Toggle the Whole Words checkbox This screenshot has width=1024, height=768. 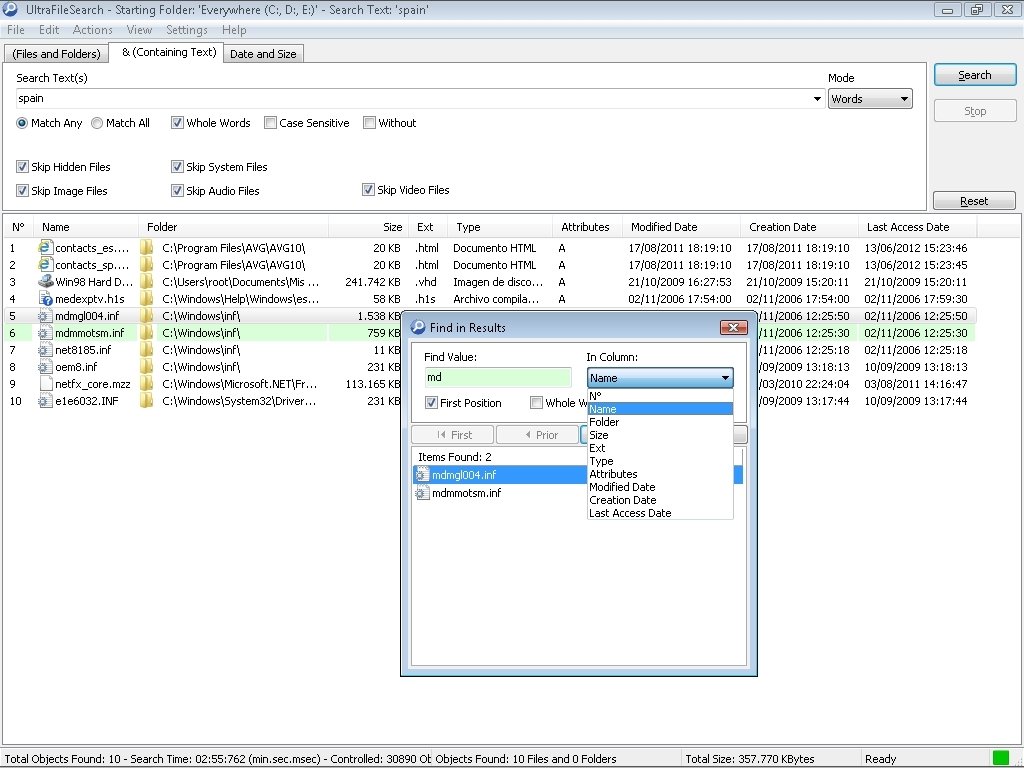coord(177,123)
